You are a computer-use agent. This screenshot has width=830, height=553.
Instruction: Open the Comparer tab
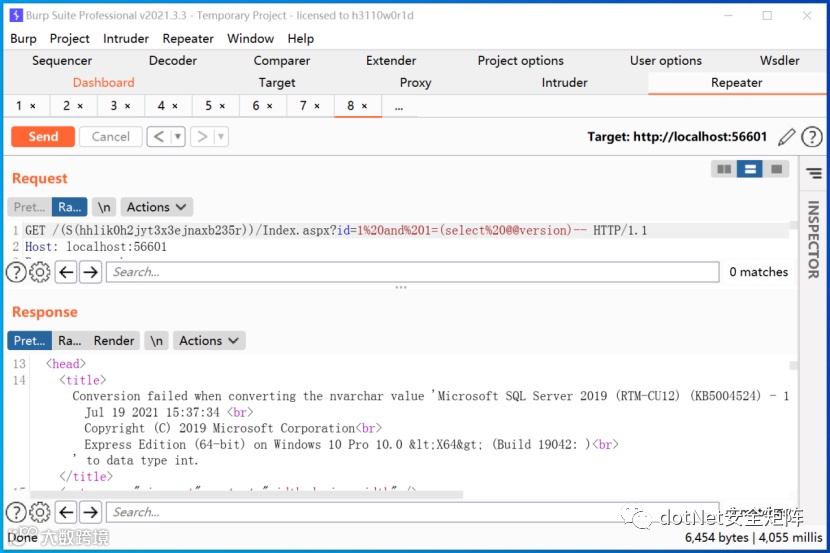point(282,61)
